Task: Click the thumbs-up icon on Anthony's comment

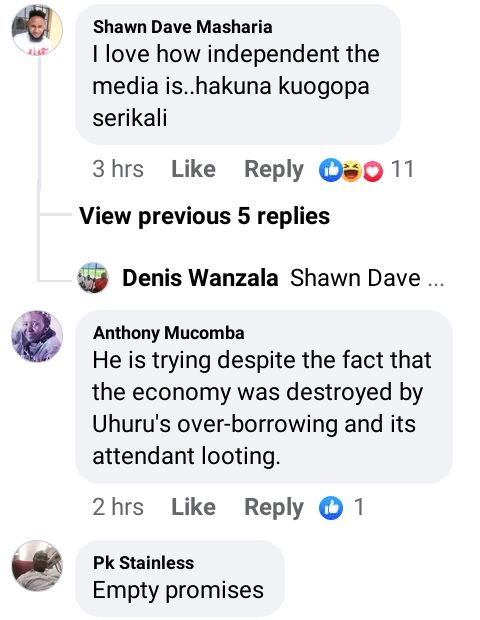Action: (x=331, y=508)
